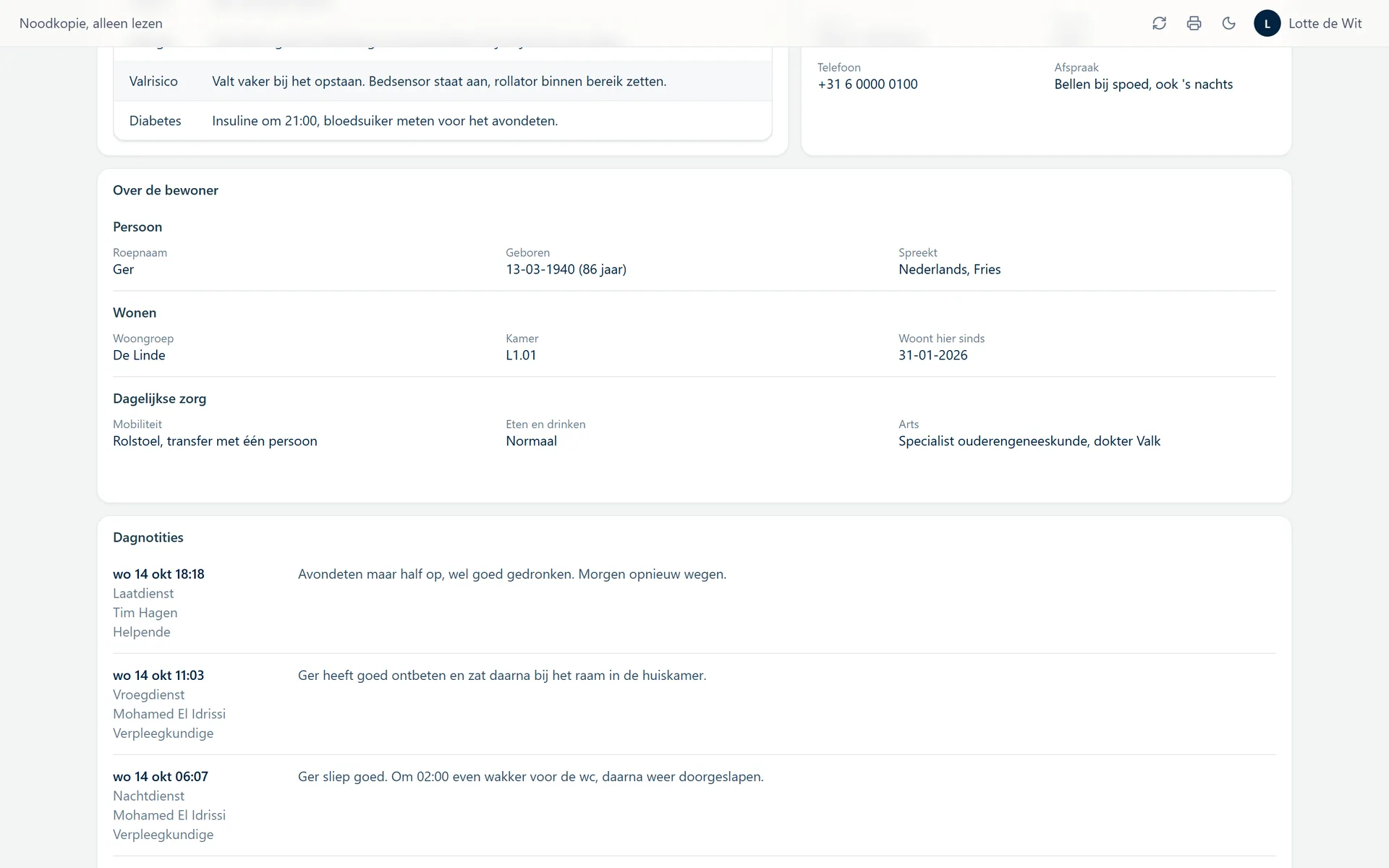This screenshot has height=868, width=1389.
Task: Click the Dagelijkse zorg subheading
Action: [159, 399]
